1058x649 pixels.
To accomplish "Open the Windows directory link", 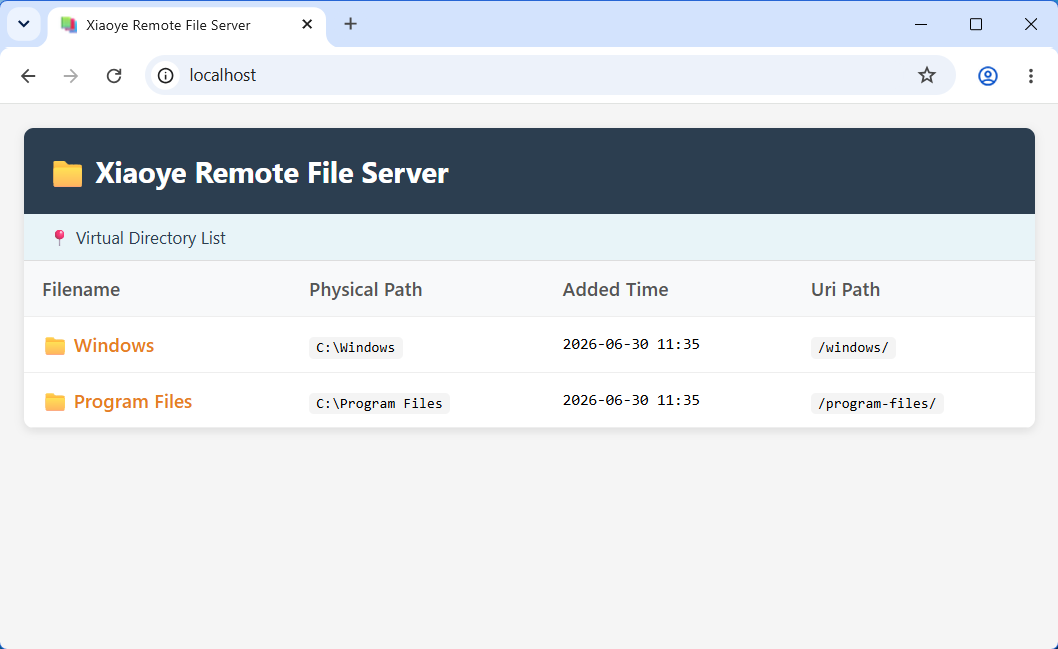I will [x=114, y=345].
